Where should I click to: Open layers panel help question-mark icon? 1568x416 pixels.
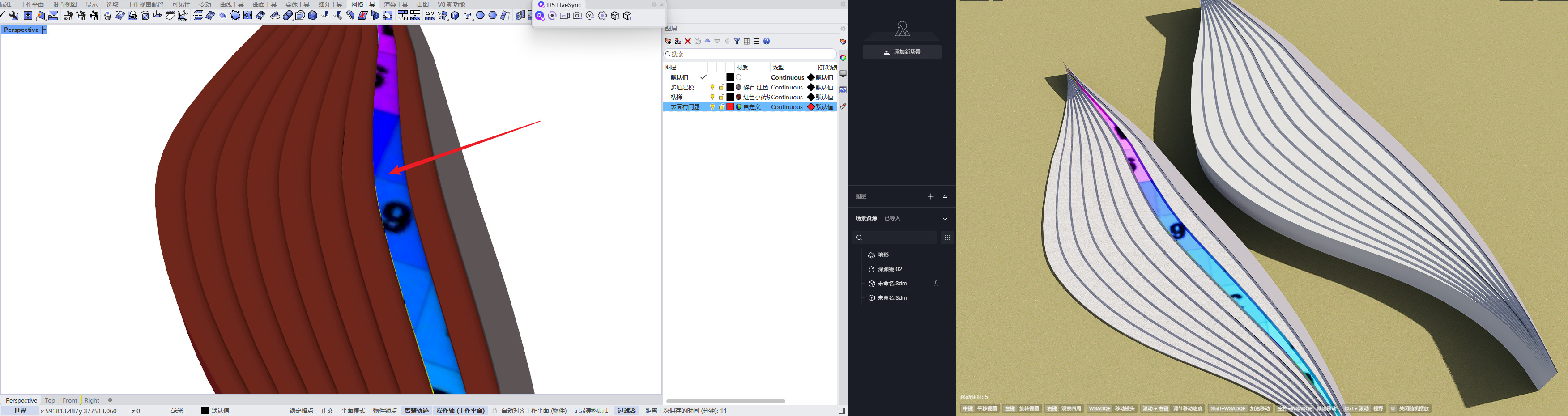tap(767, 41)
